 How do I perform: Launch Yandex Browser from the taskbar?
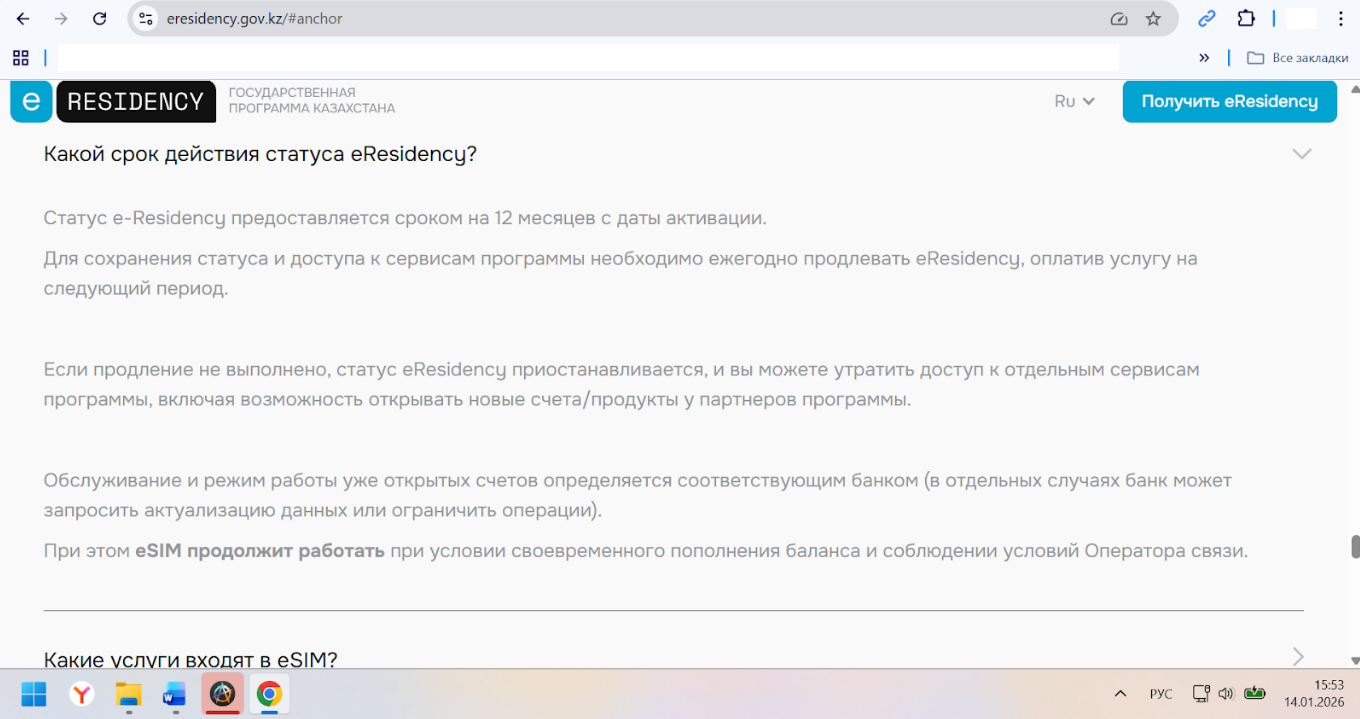81,694
